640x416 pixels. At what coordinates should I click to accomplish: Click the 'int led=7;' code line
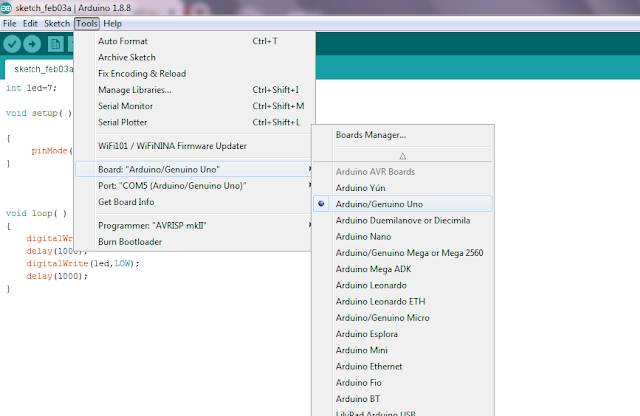[31, 88]
